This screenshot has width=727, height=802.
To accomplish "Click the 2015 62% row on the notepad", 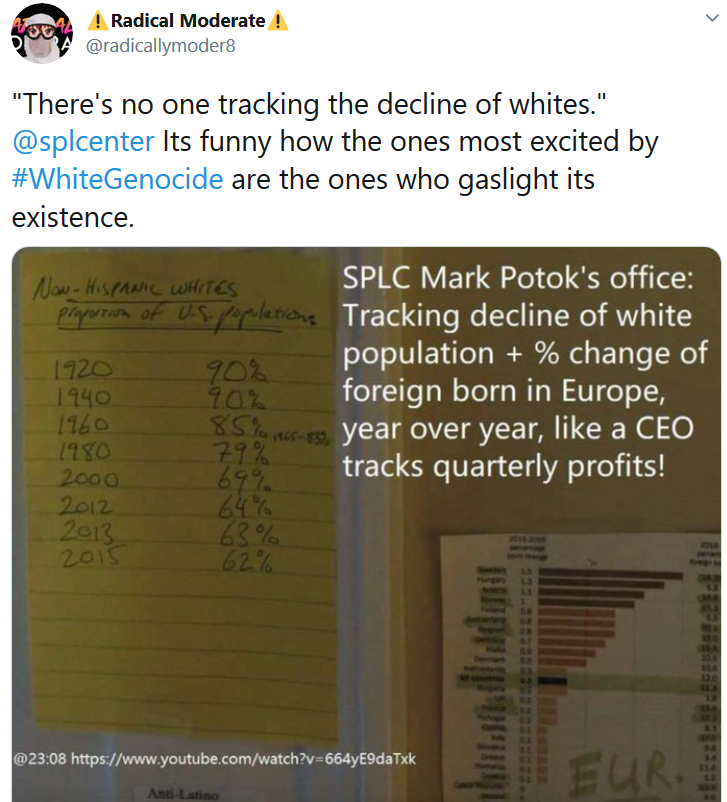I will [166, 558].
